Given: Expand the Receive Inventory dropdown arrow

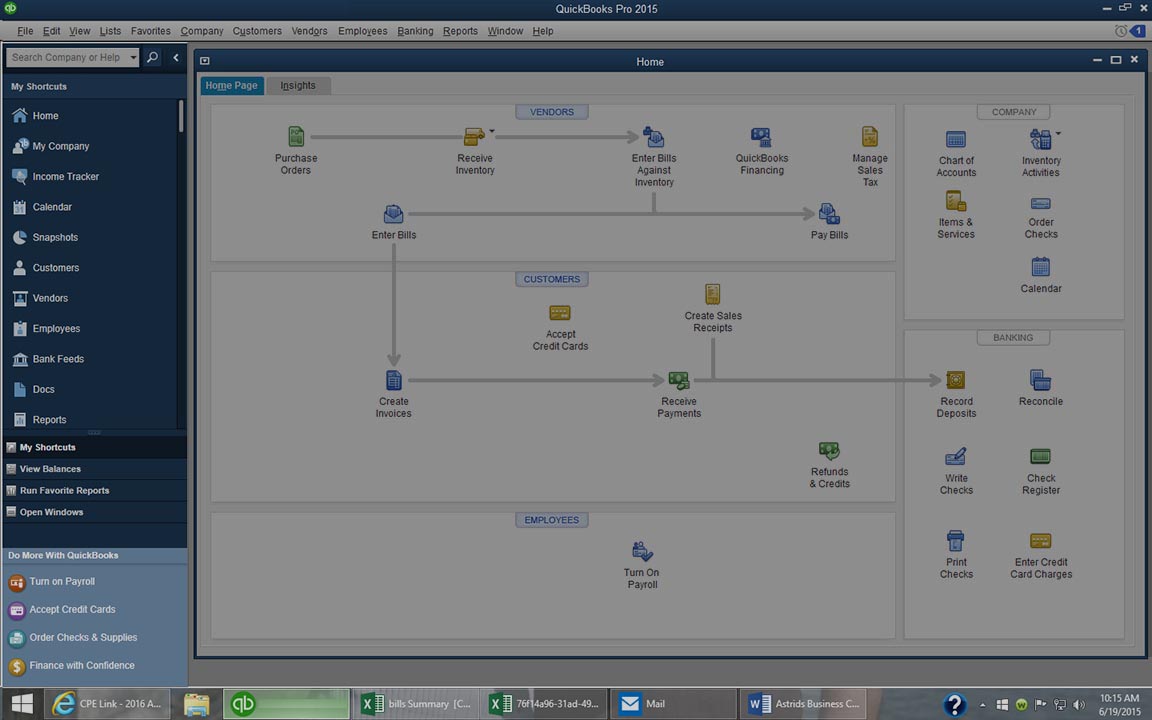Looking at the screenshot, I should click(x=491, y=131).
